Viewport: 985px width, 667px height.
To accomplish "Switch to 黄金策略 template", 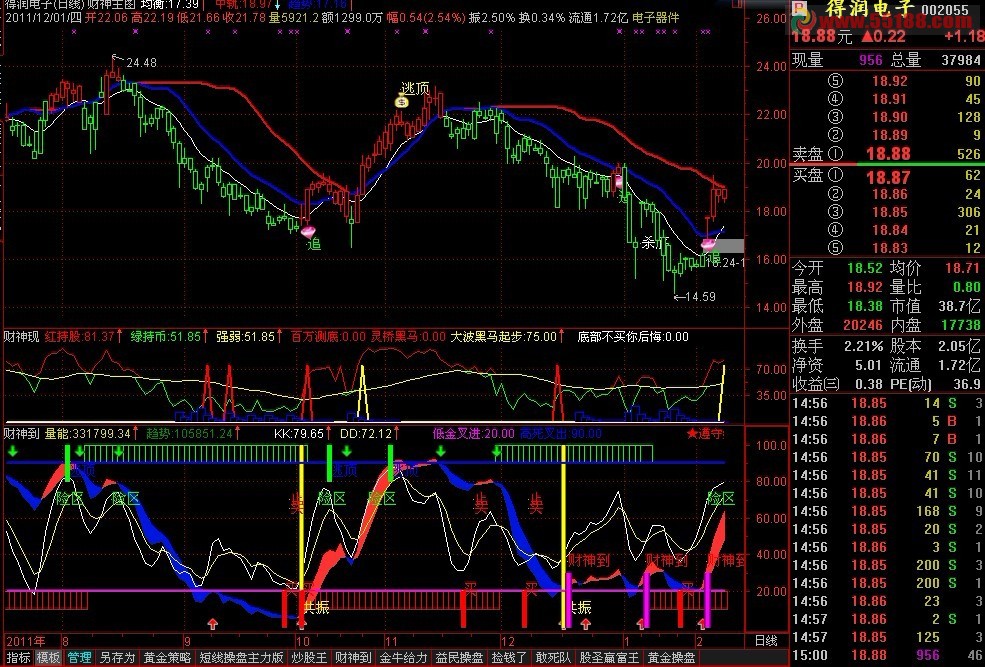I will click(x=167, y=658).
